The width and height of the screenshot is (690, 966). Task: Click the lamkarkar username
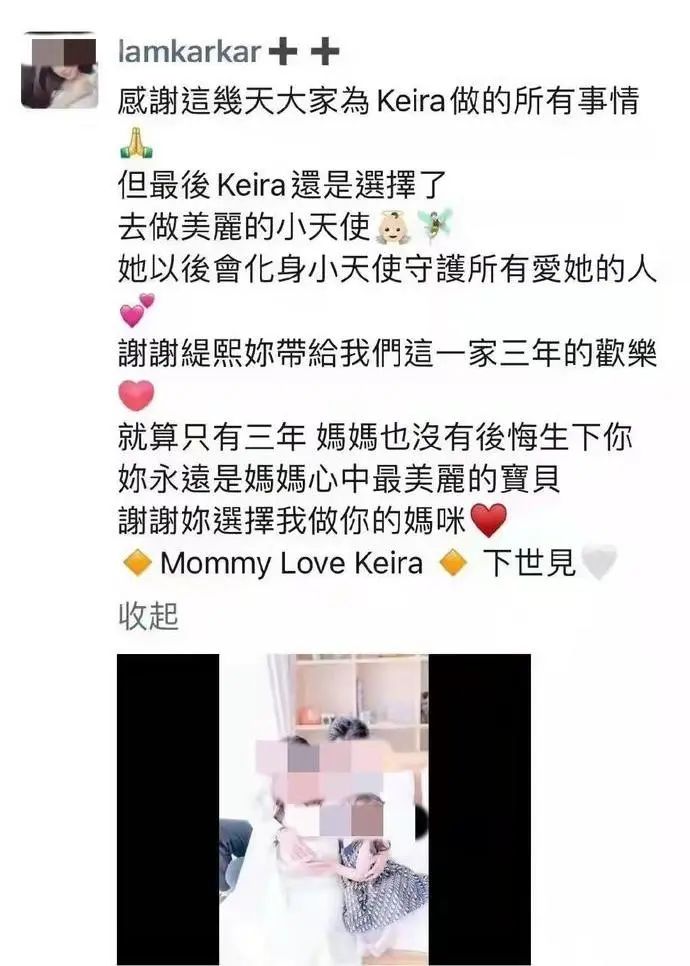point(189,52)
